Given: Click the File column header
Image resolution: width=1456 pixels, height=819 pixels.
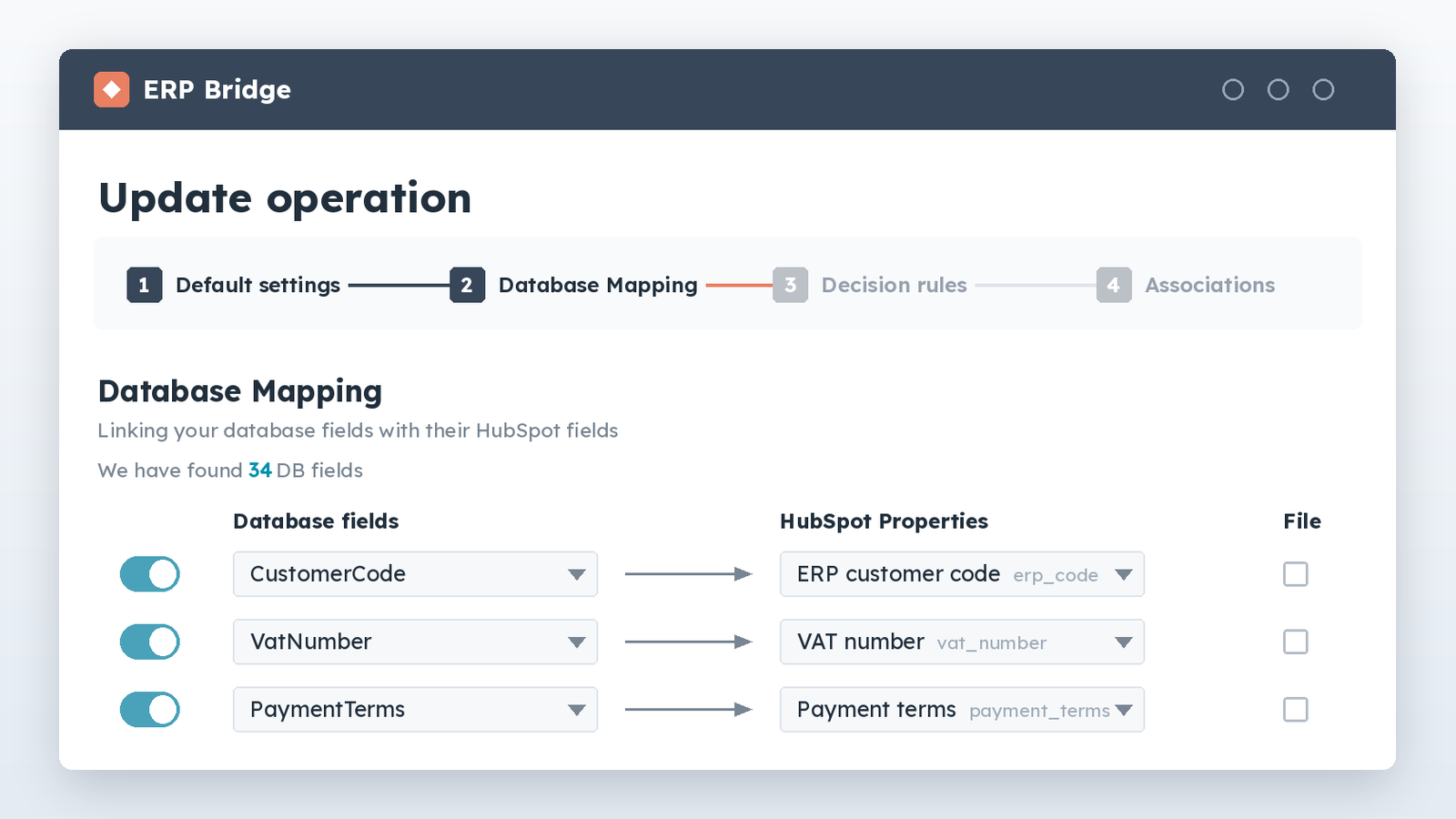Looking at the screenshot, I should pos(1302,521).
